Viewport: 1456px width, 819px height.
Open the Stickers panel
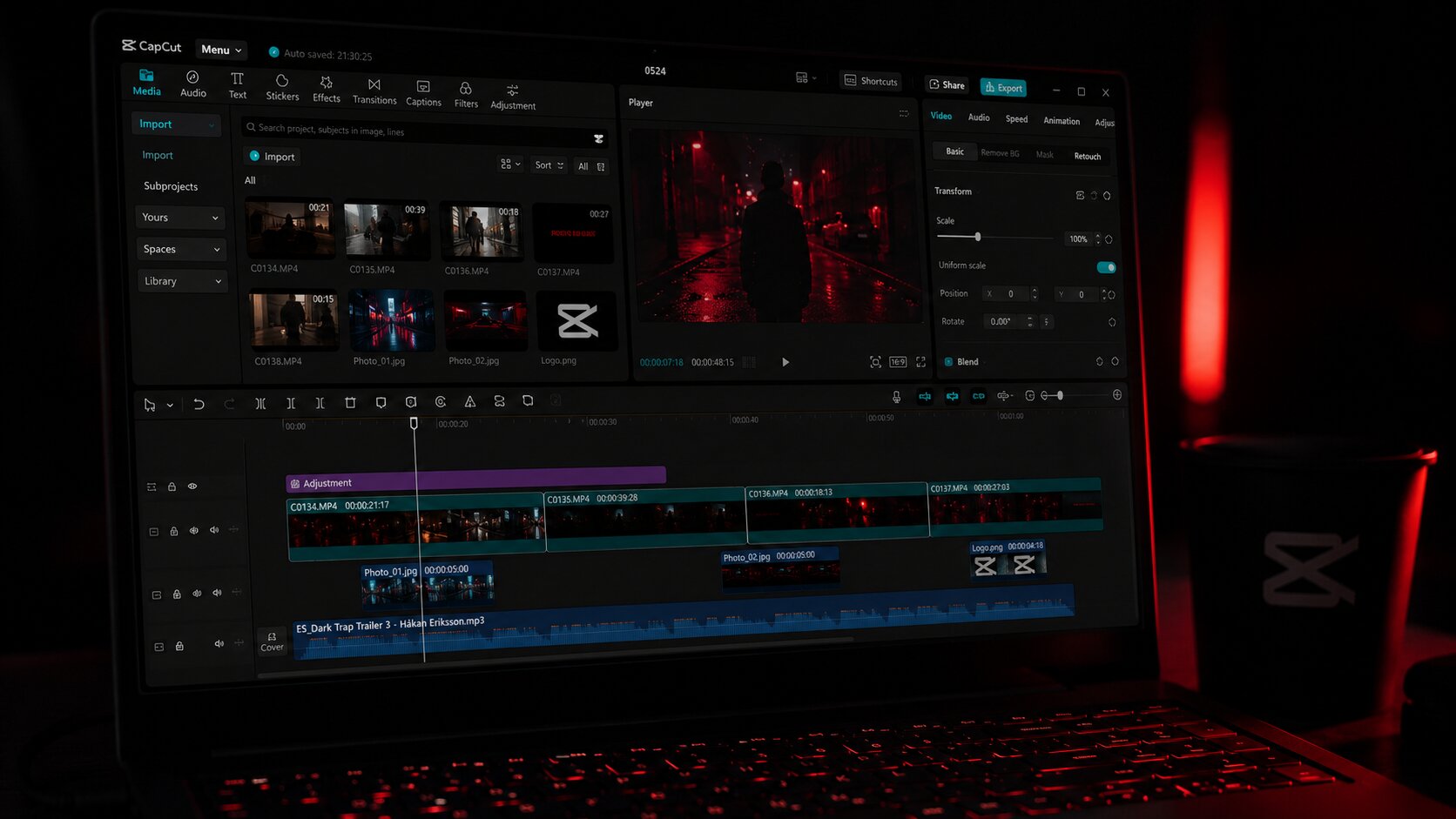pyautogui.click(x=282, y=87)
